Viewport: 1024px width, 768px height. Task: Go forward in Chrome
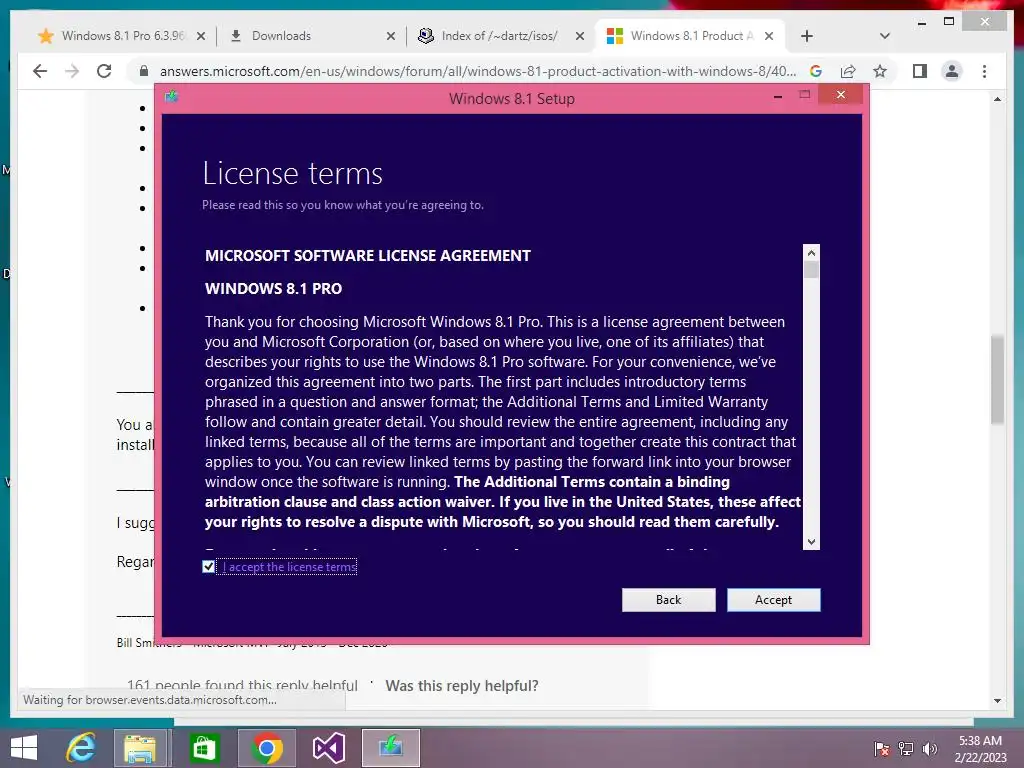(x=72, y=71)
